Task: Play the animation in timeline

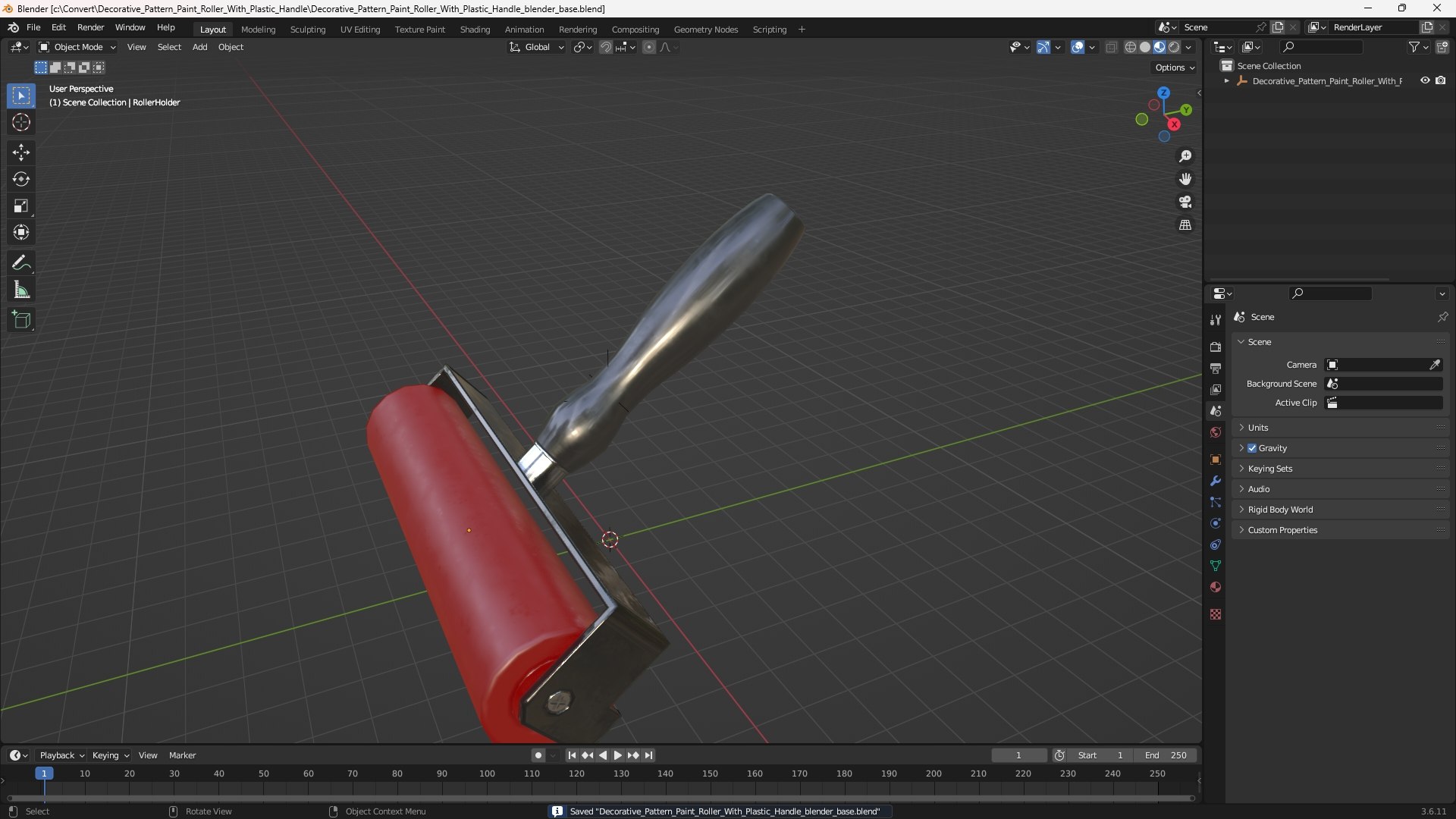Action: tap(617, 755)
